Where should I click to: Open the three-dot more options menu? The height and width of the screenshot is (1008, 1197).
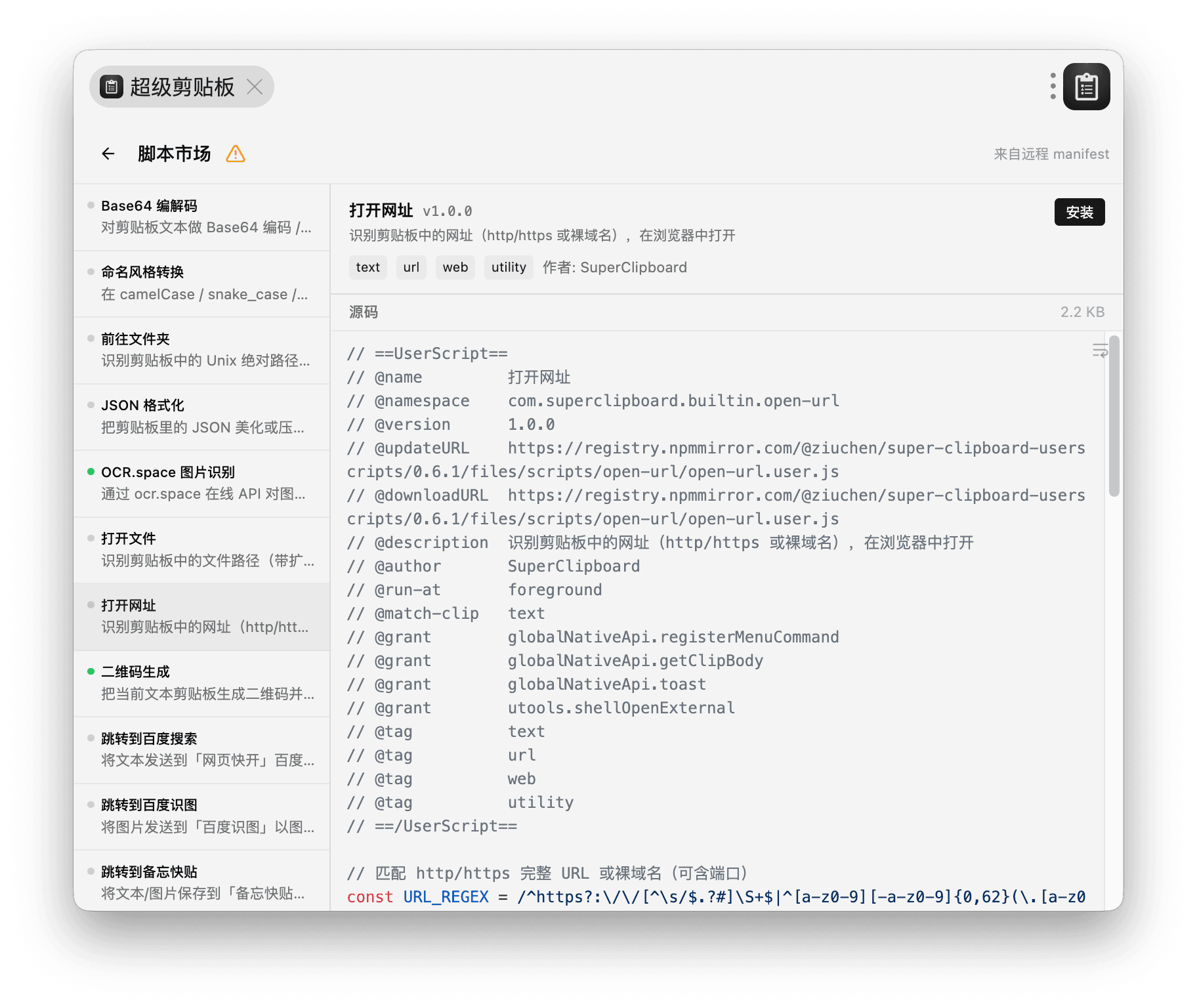click(x=1053, y=86)
